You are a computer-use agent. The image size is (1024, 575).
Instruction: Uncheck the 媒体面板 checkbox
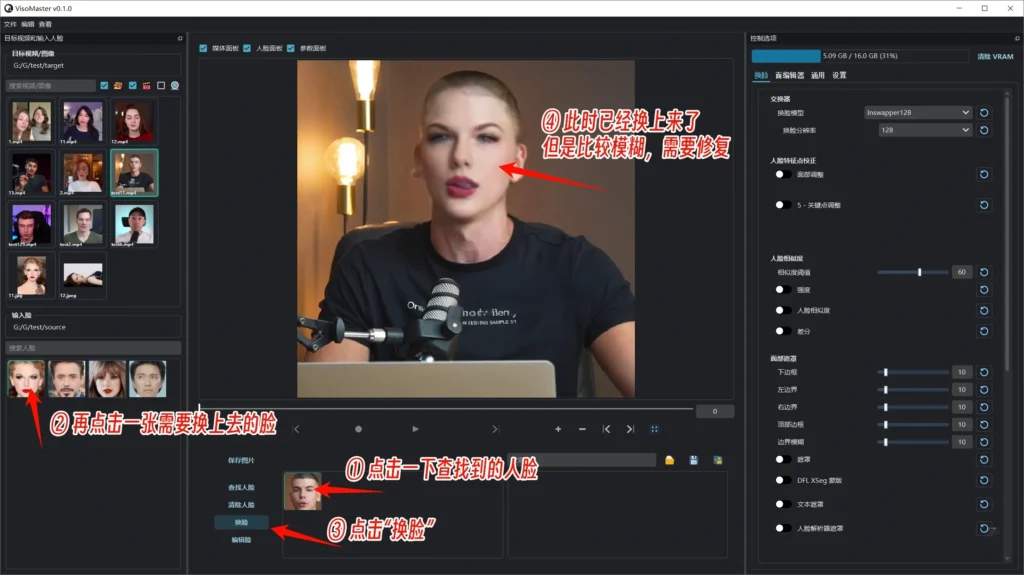pos(204,48)
